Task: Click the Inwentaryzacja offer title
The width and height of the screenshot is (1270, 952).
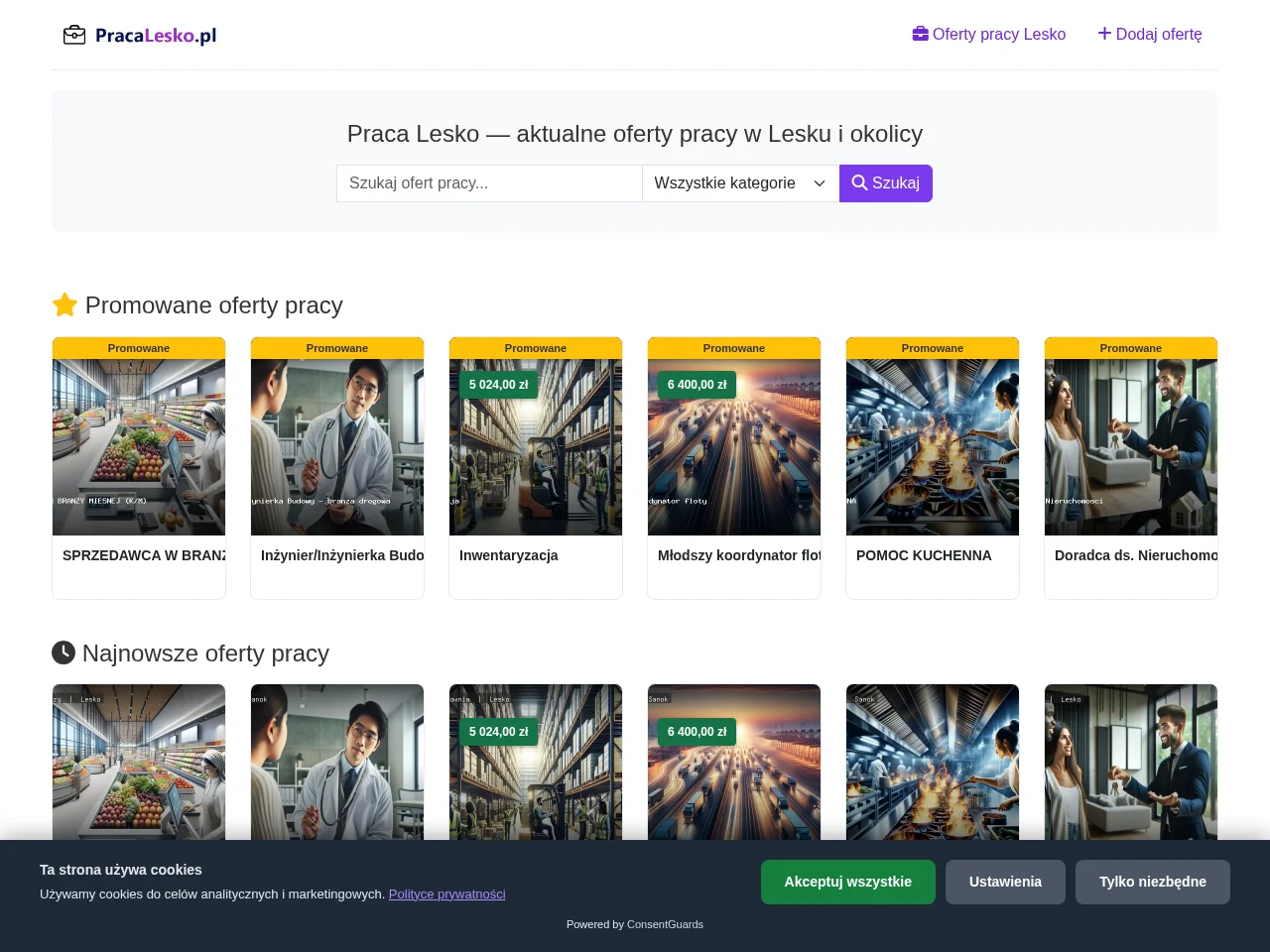Action: 509,555
